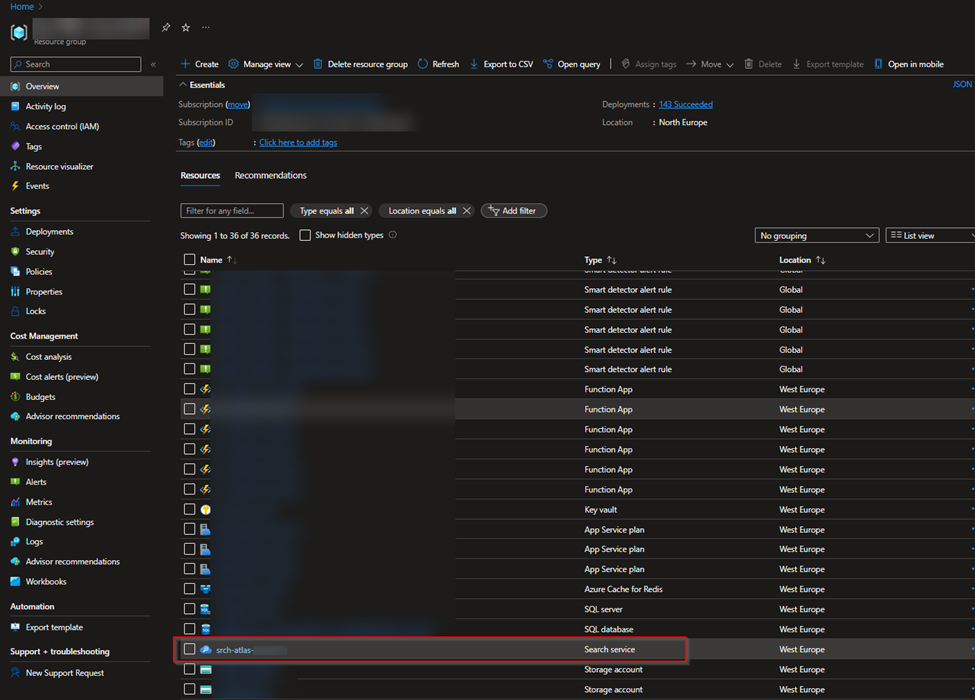Open Activity log menu item
975x700 pixels.
(x=46, y=107)
